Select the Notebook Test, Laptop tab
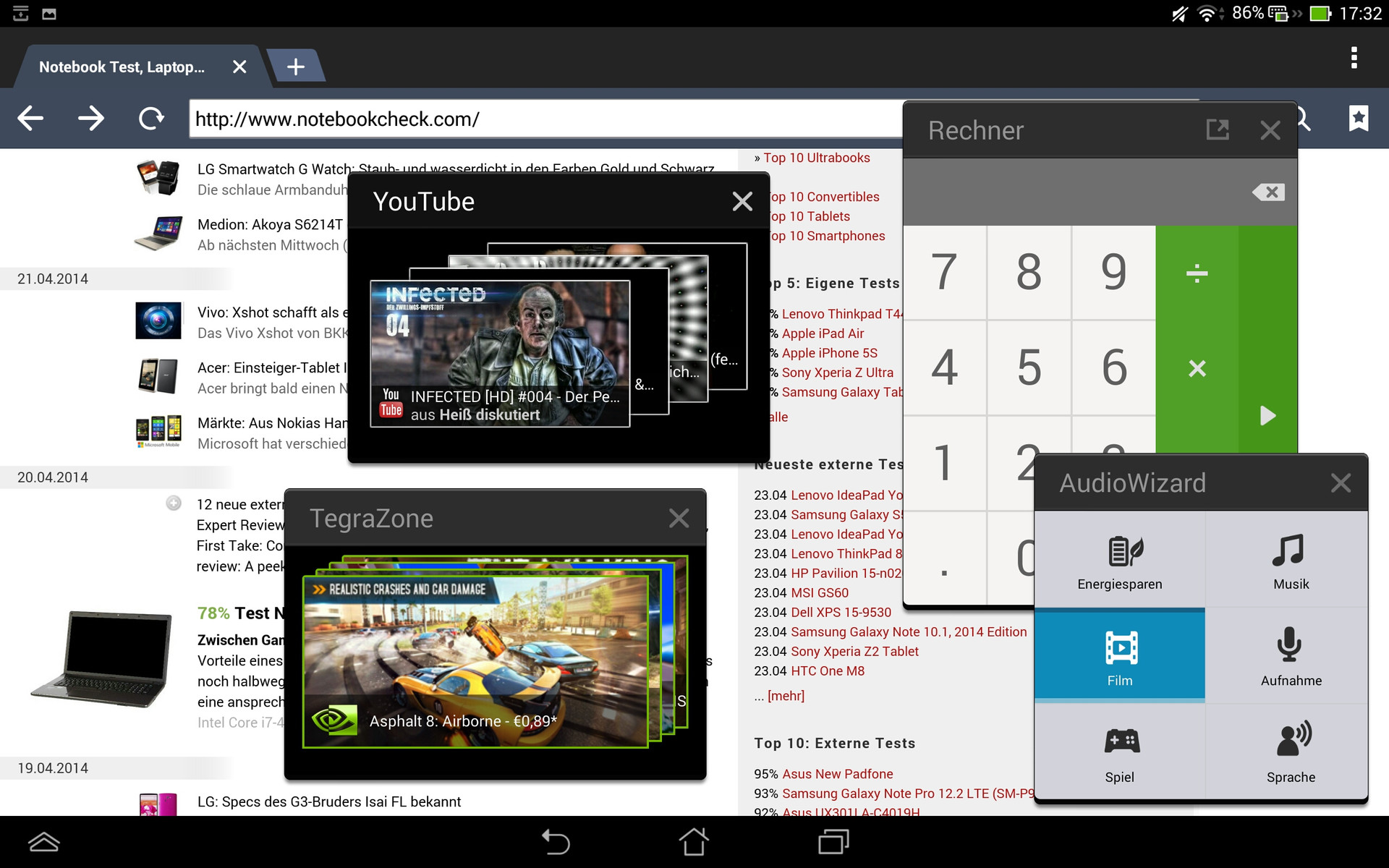The height and width of the screenshot is (868, 1389). coord(122,67)
